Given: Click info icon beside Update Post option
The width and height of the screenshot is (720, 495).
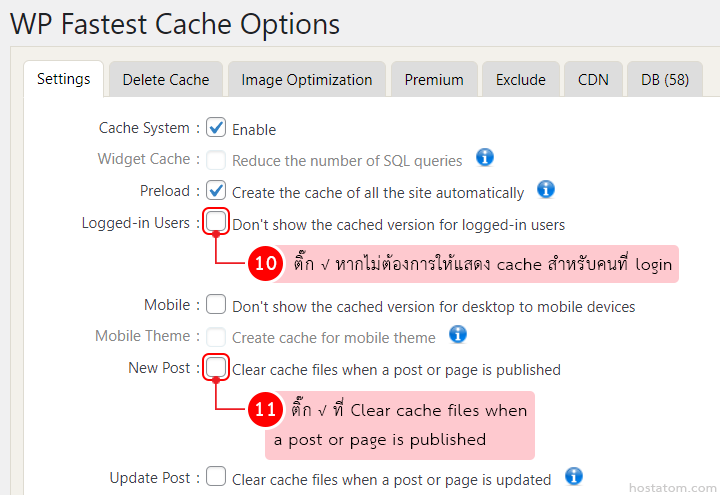Looking at the screenshot, I should pos(573,476).
